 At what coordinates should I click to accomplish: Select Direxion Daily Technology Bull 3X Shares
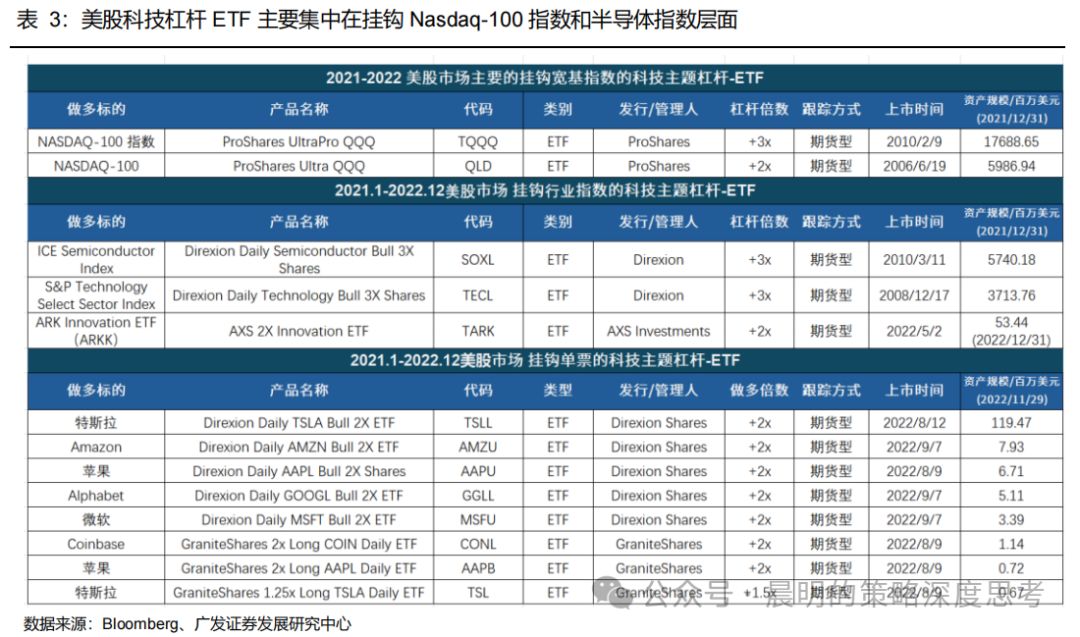299,295
